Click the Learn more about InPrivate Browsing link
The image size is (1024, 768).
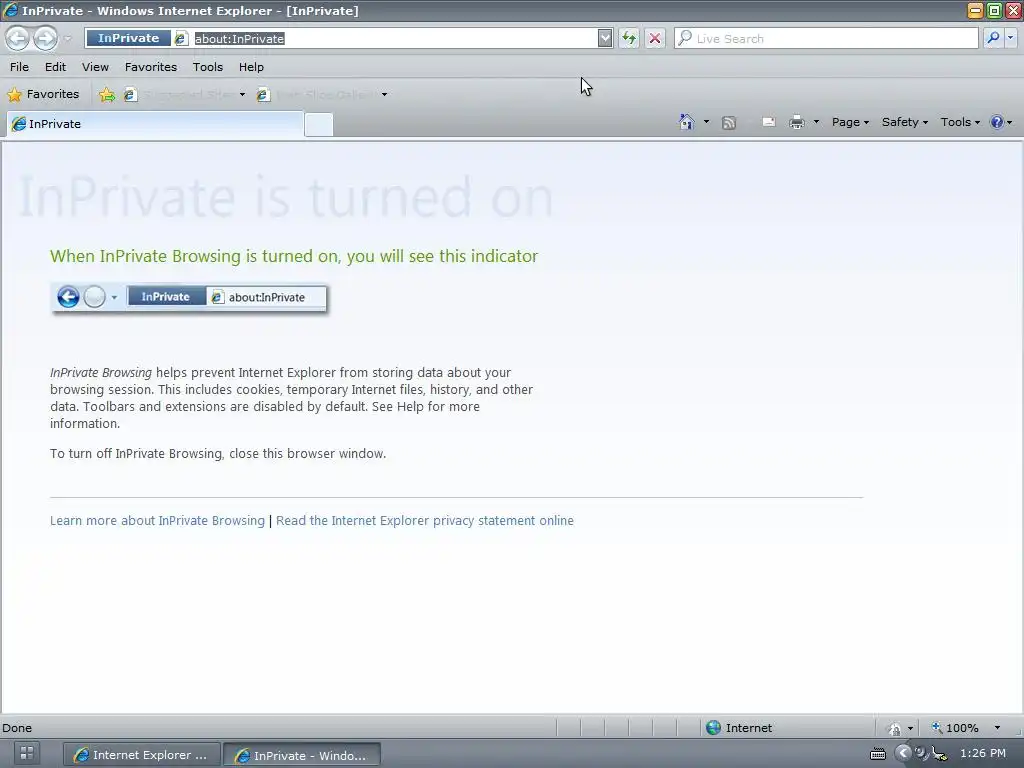coord(157,520)
